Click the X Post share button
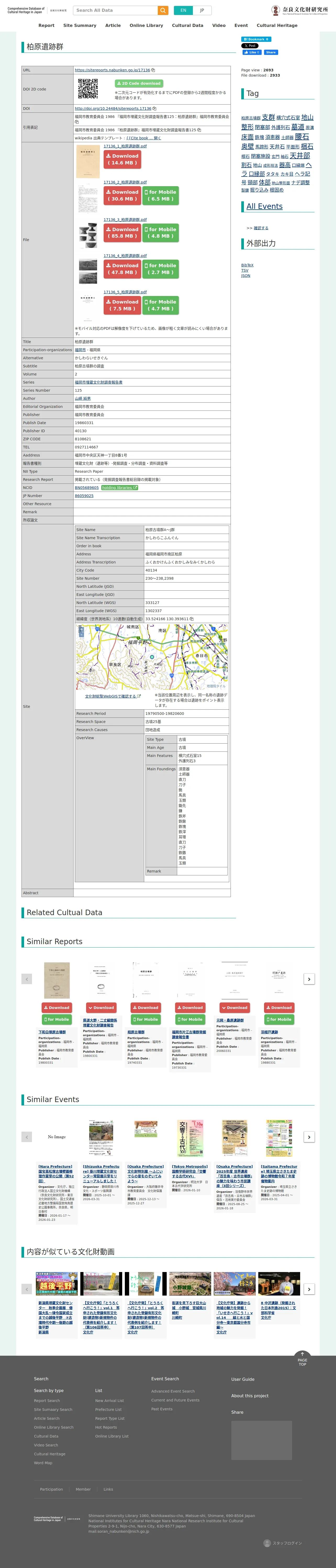This screenshot has width=336, height=1568. (250, 46)
